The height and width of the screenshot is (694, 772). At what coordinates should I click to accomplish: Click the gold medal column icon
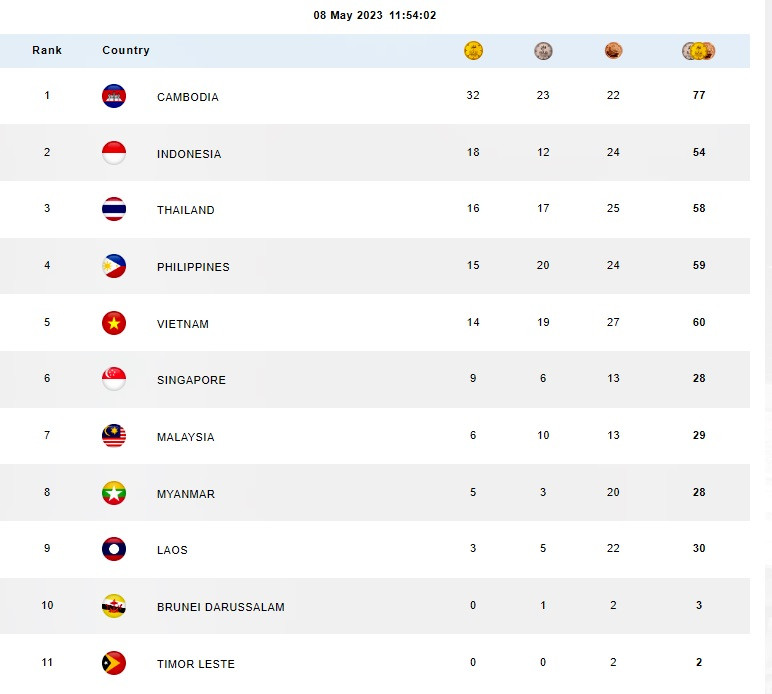[473, 50]
